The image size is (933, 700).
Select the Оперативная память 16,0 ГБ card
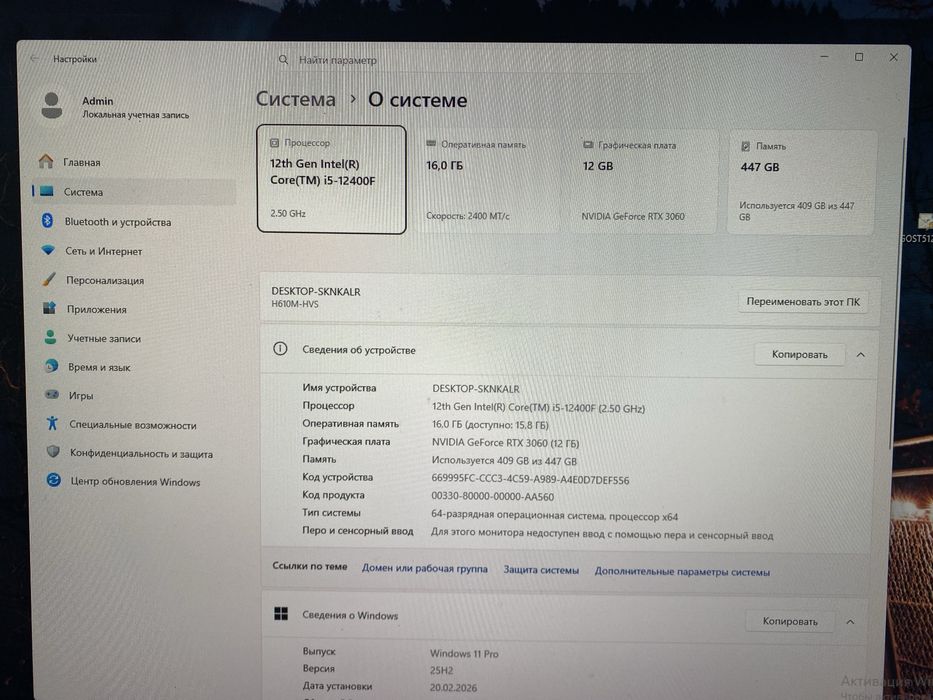pyautogui.click(x=487, y=180)
